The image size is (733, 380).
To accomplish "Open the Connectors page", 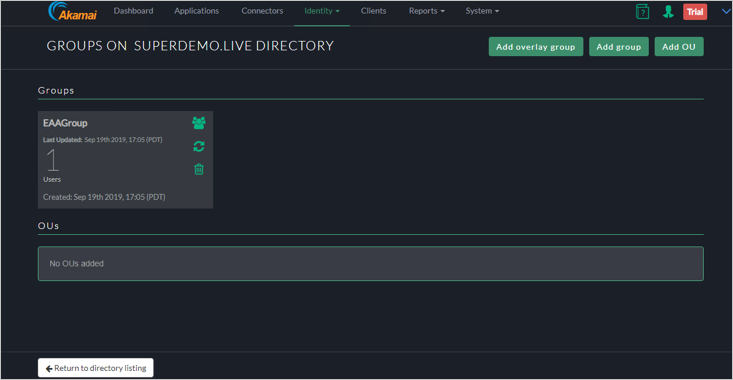I will 262,11.
